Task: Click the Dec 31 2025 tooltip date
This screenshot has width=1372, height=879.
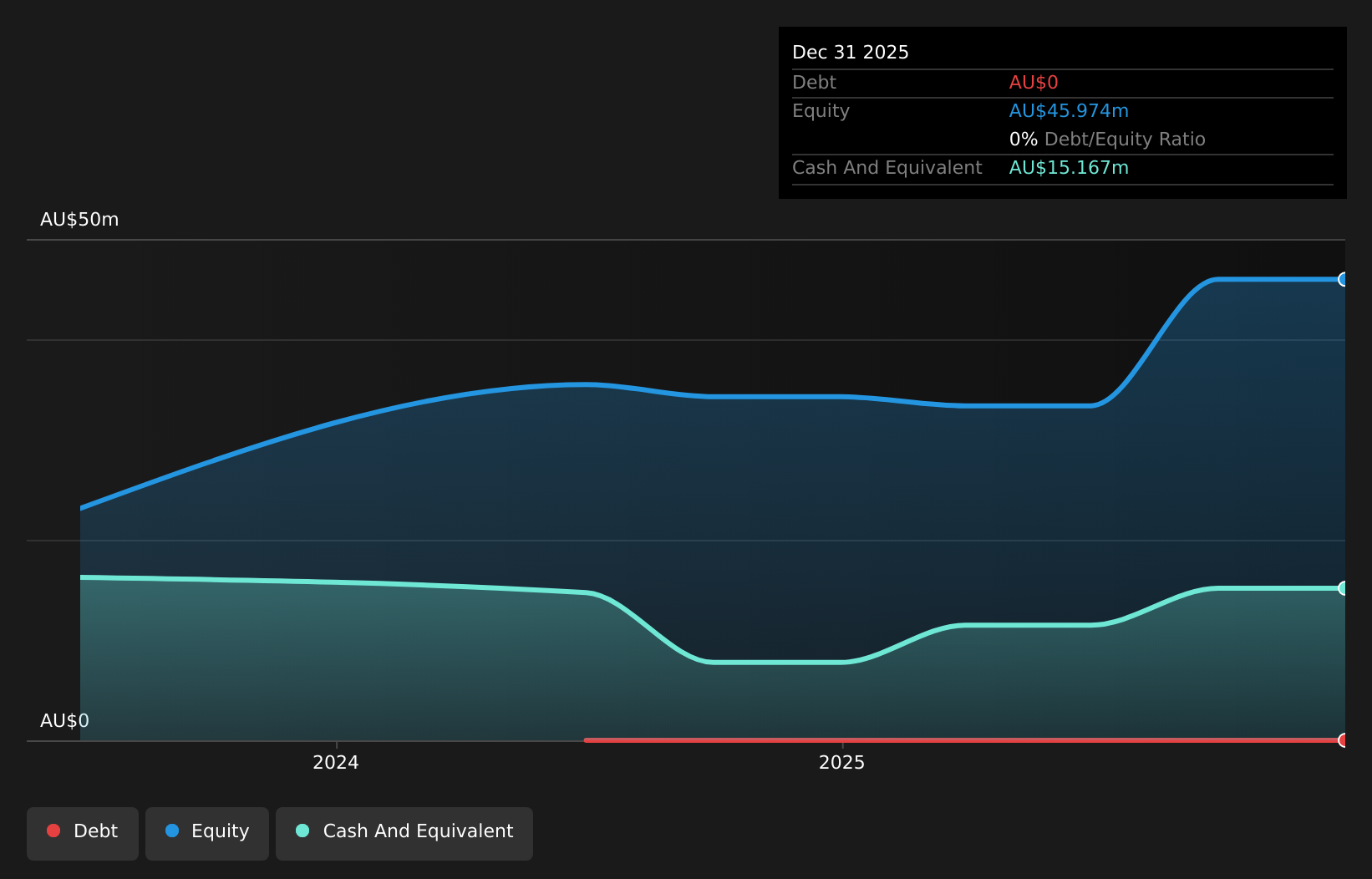Action: (851, 53)
